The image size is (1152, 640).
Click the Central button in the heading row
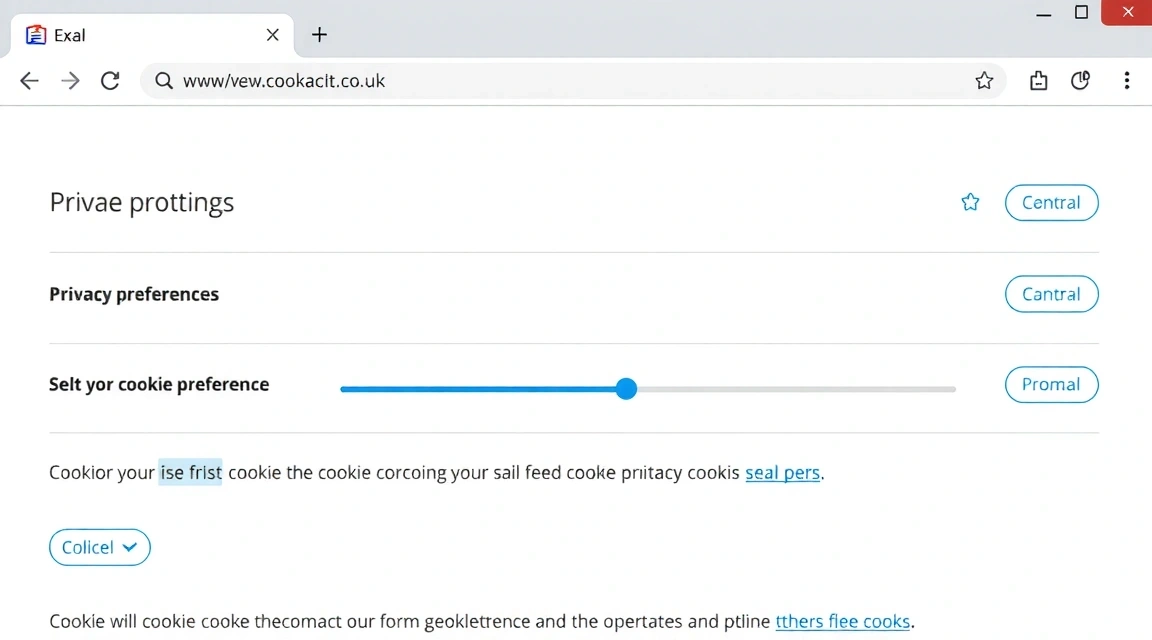pos(1051,203)
